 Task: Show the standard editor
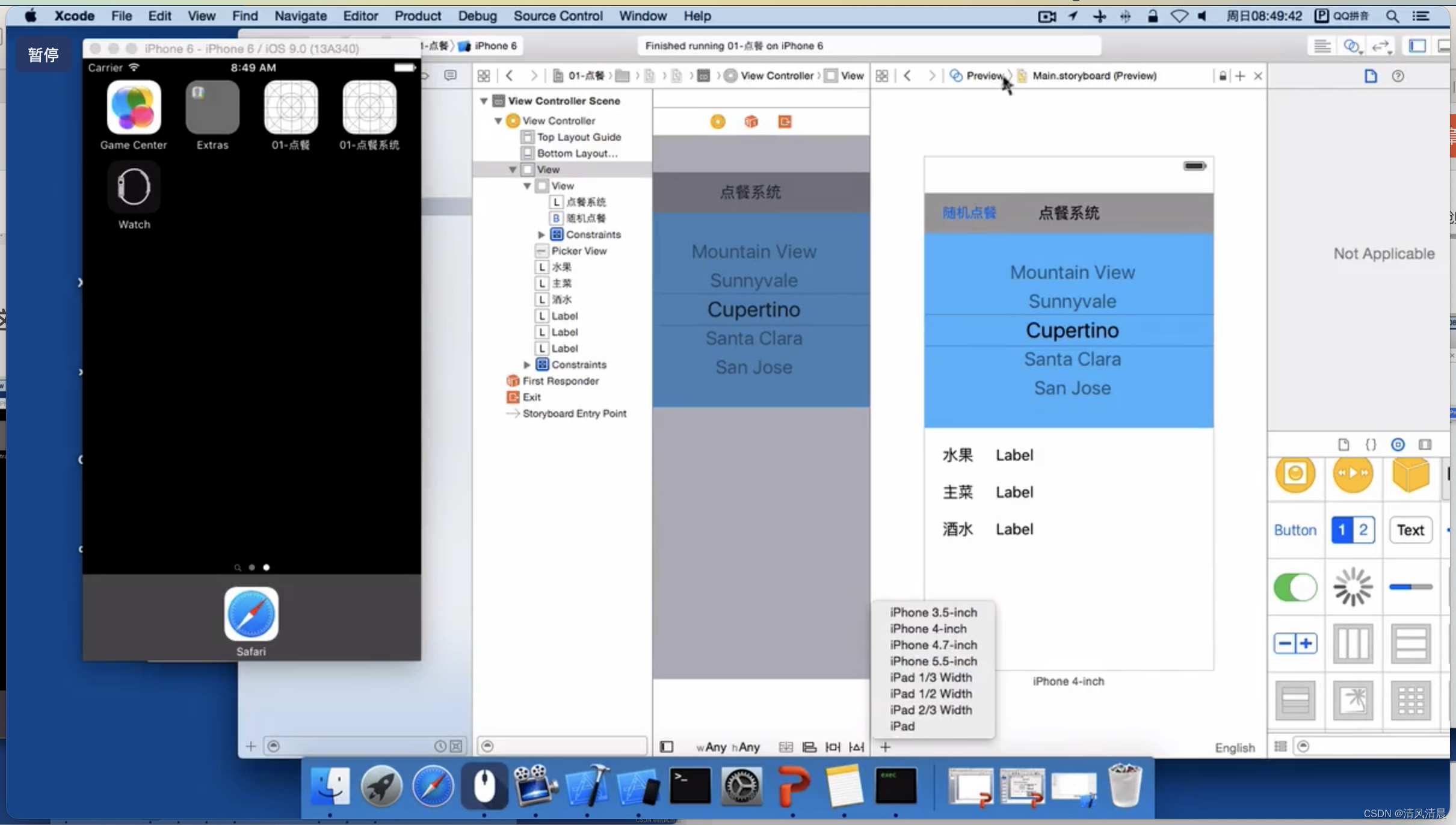coord(1322,46)
